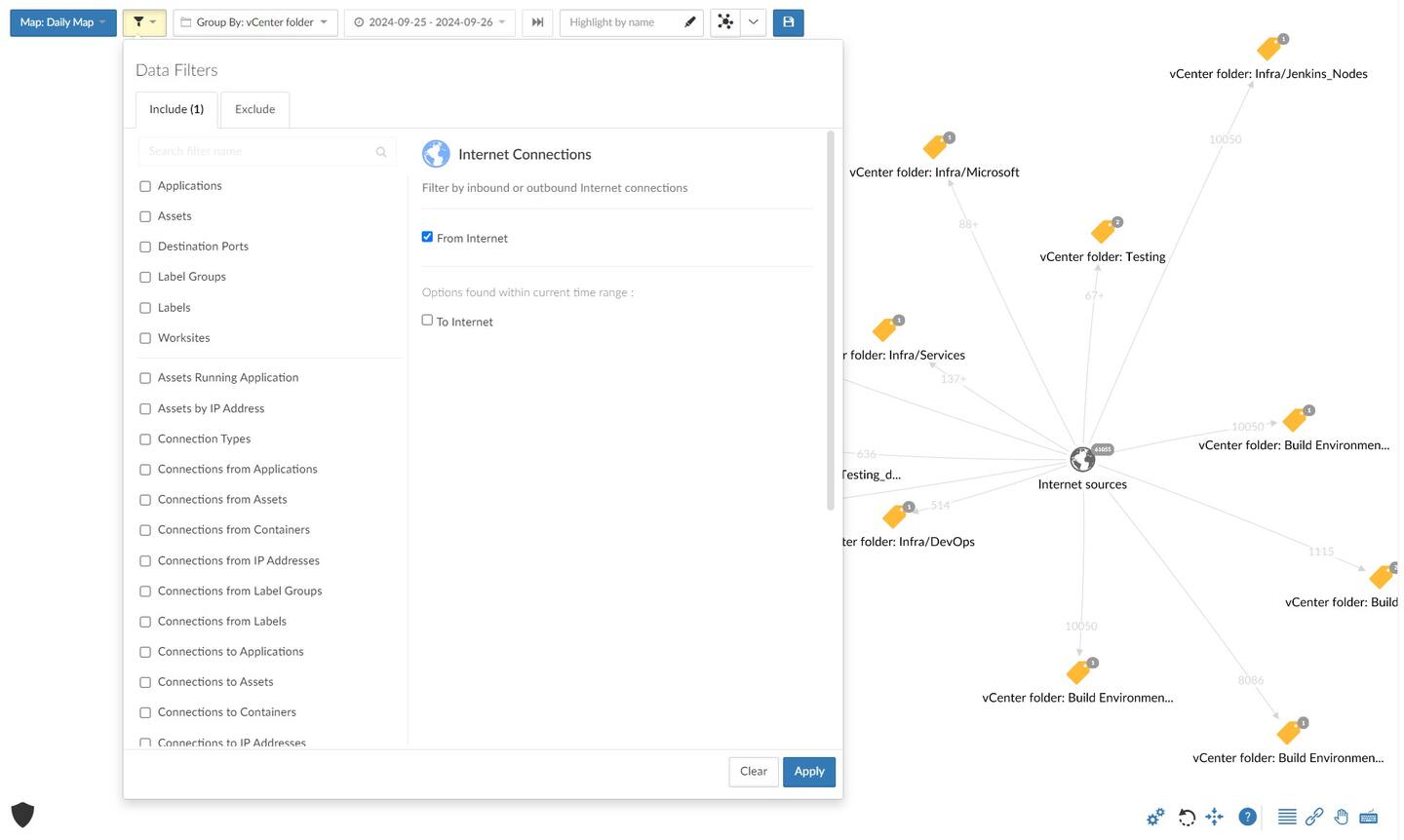Uncheck the From Internet checkbox
The height and width of the screenshot is (840, 1404).
point(427,237)
